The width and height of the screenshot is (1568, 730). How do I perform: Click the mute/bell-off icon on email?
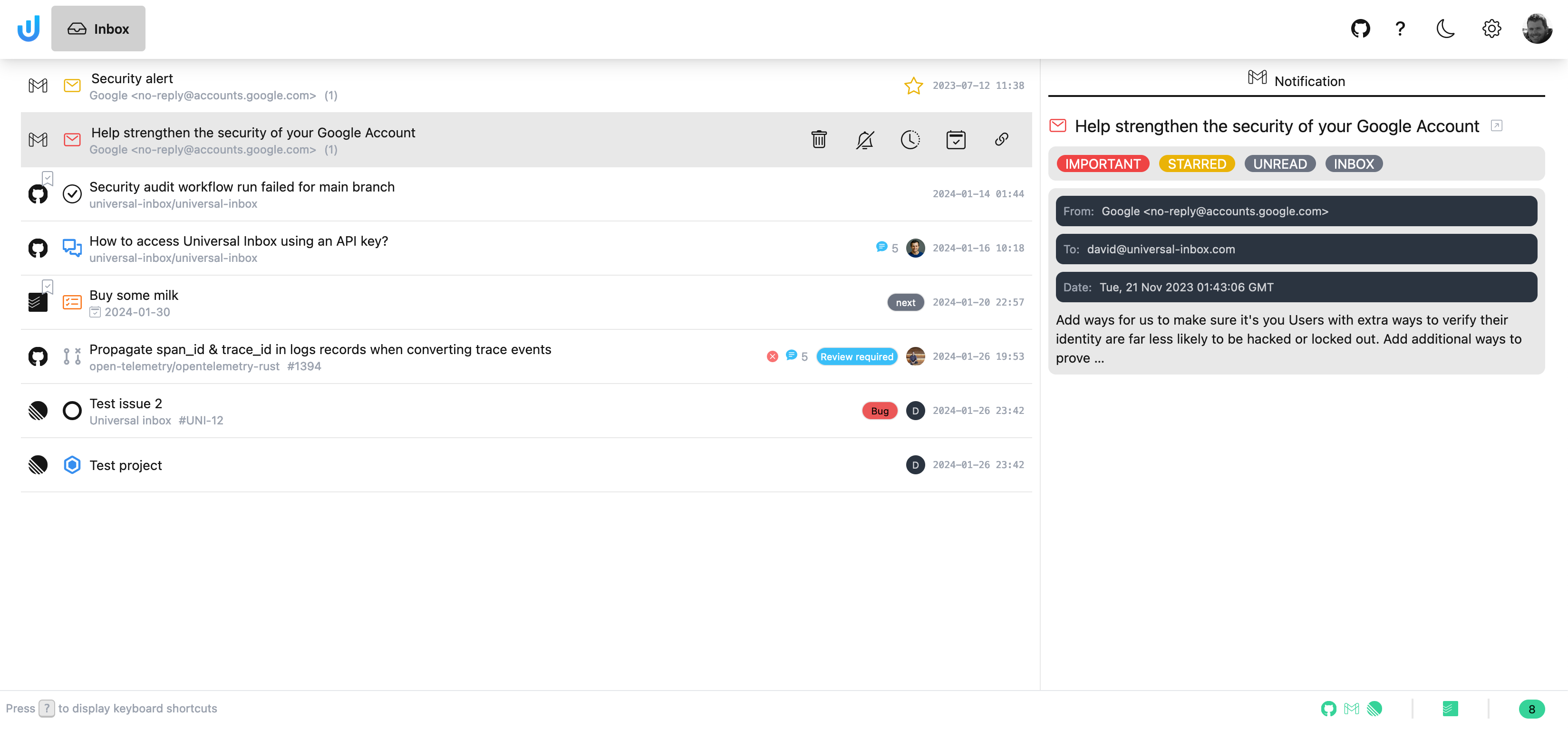[x=865, y=140]
